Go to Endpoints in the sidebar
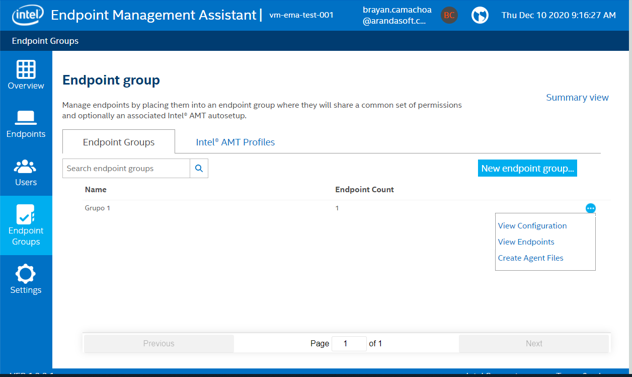The width and height of the screenshot is (632, 377). click(26, 124)
